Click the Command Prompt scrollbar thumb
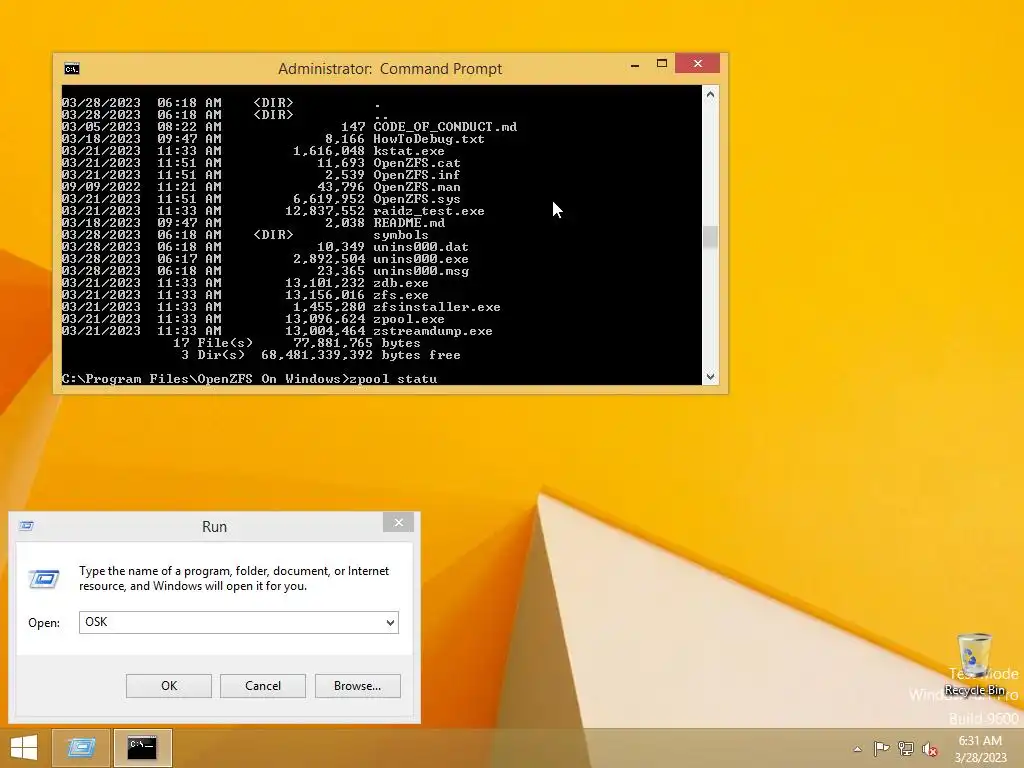This screenshot has height=768, width=1024. click(711, 236)
